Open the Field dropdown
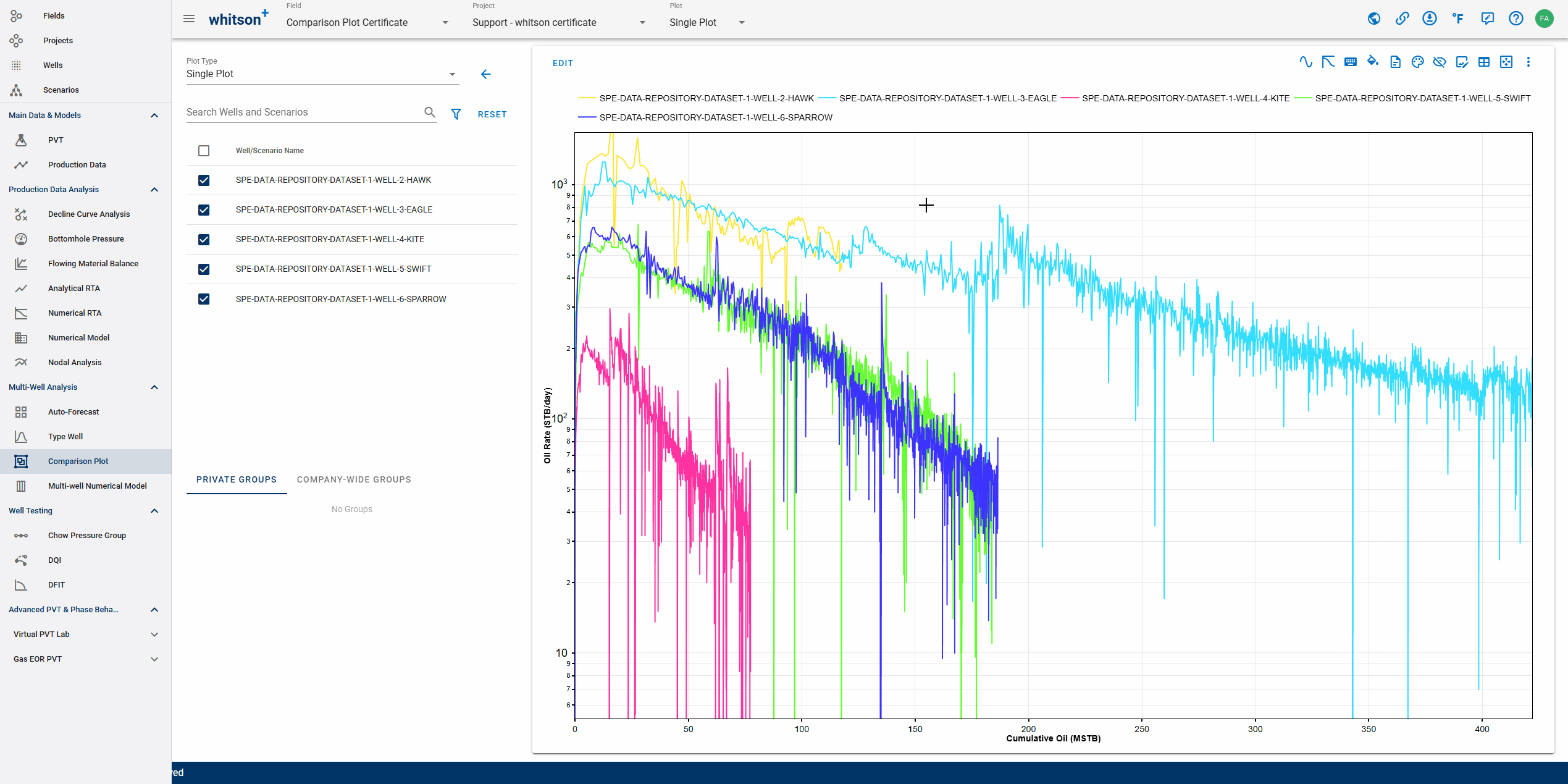The width and height of the screenshot is (1568, 784). pyautogui.click(x=367, y=22)
